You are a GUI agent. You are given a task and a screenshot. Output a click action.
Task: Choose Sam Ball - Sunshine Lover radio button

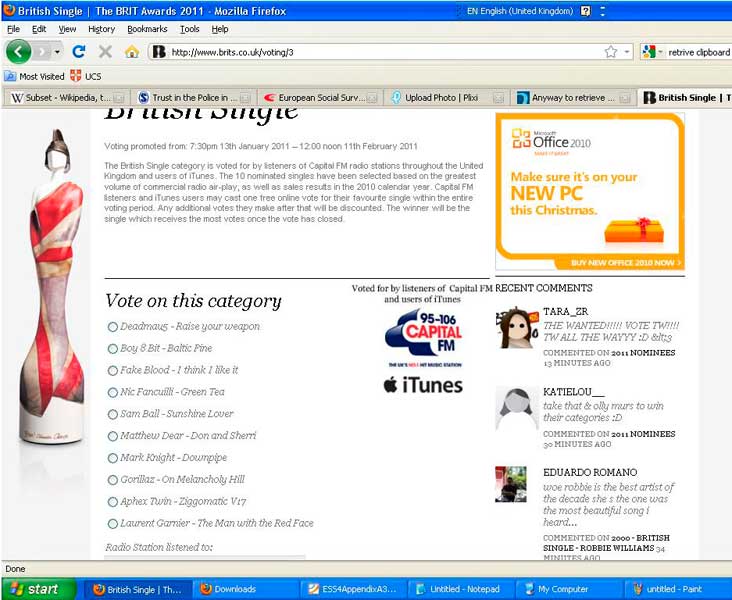point(113,413)
